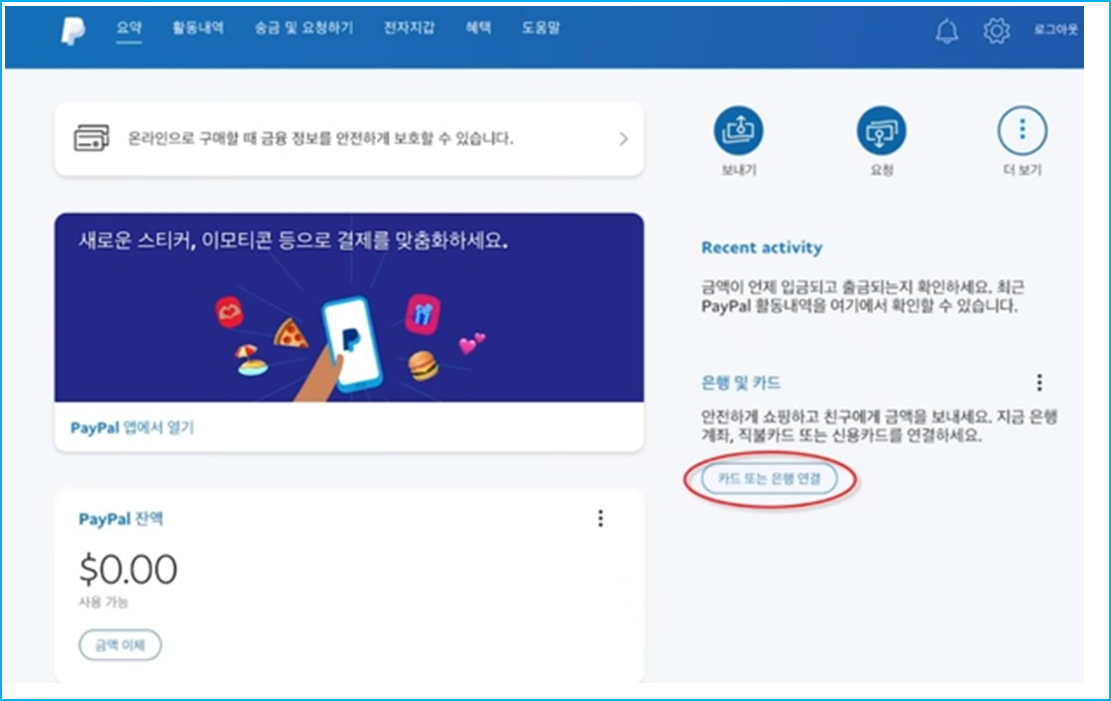
Task: Click the 보내기 send money icon
Action: (x=738, y=130)
